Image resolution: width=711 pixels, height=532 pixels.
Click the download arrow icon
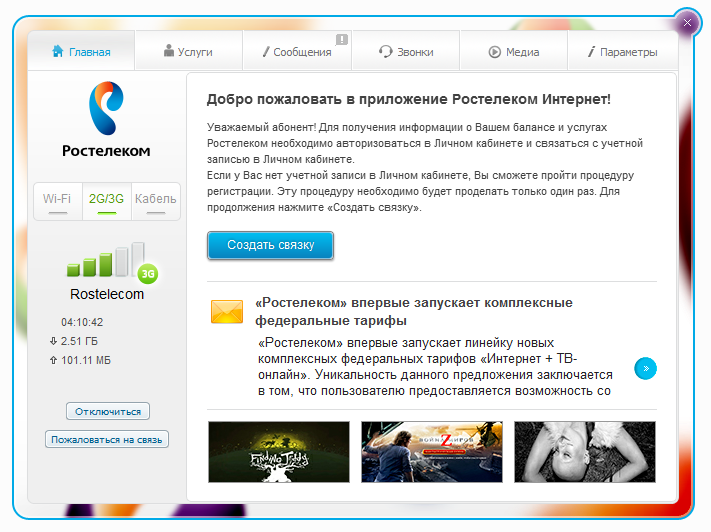pyautogui.click(x=53, y=341)
